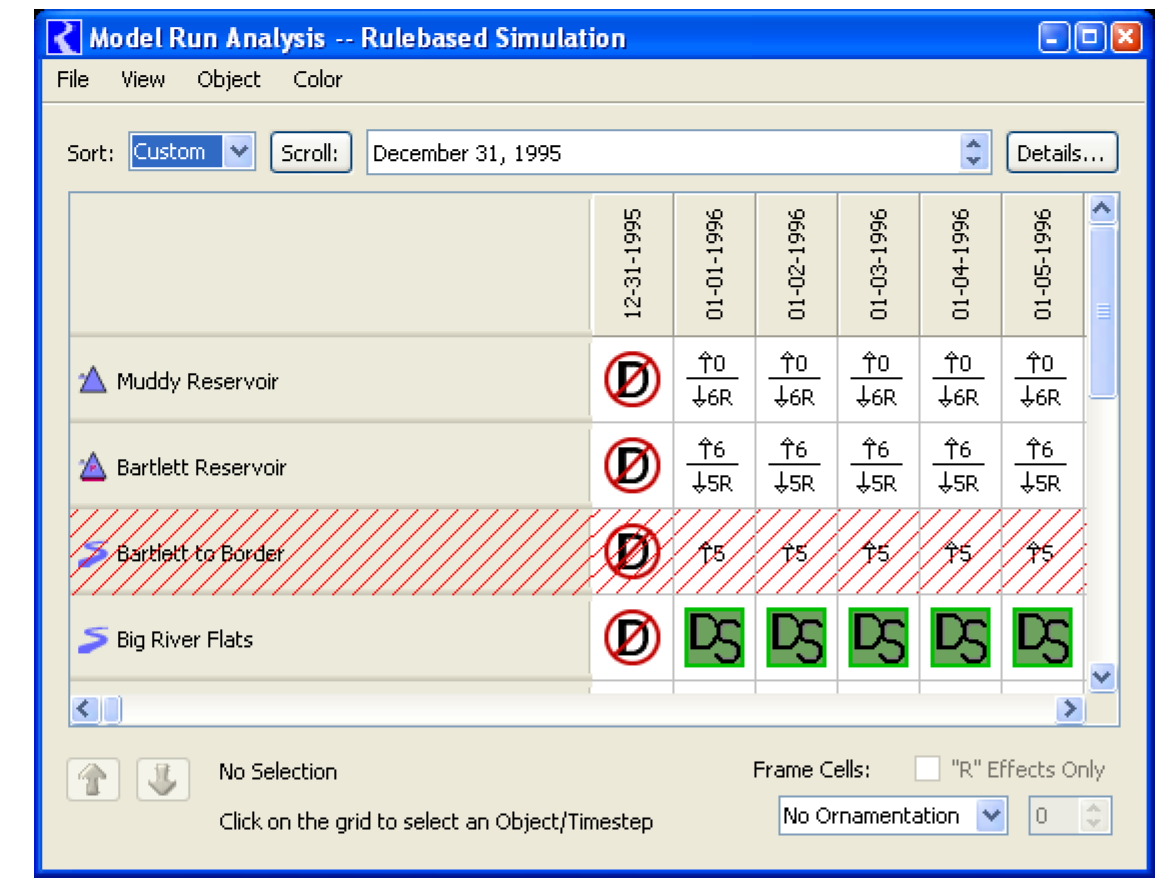Viewport: 1167px width, 892px height.
Task: Select Muddy Reservoir 12-31-1995 no-dispatch icon
Action: pos(632,381)
